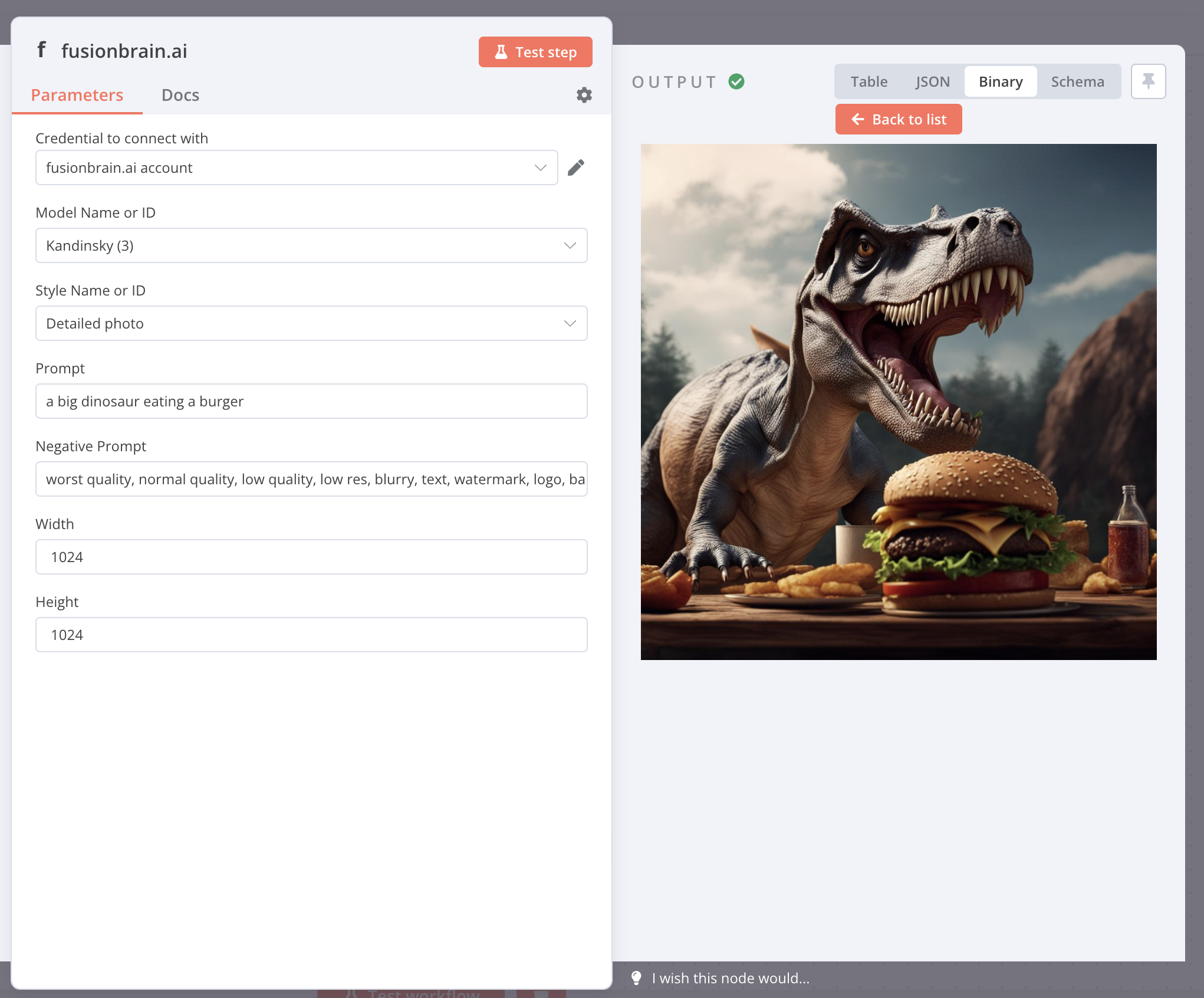
Task: Switch output view to Schema
Action: coord(1077,81)
